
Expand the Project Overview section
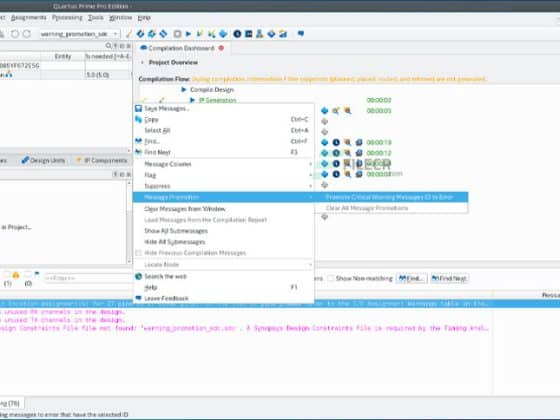tap(142, 62)
